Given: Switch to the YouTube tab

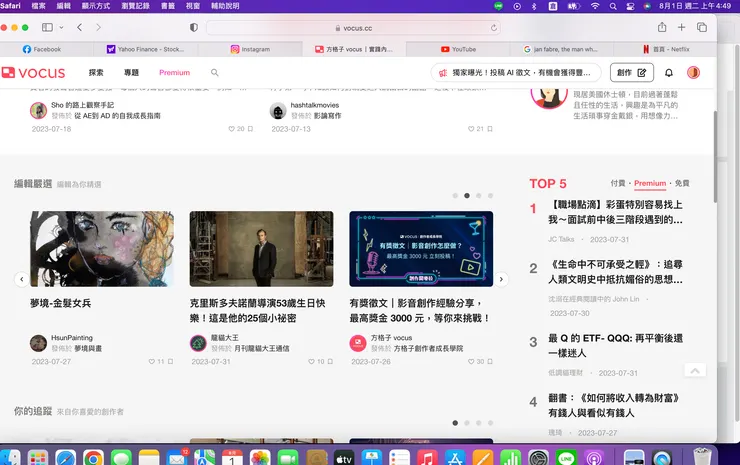Looking at the screenshot, I should [x=458, y=49].
